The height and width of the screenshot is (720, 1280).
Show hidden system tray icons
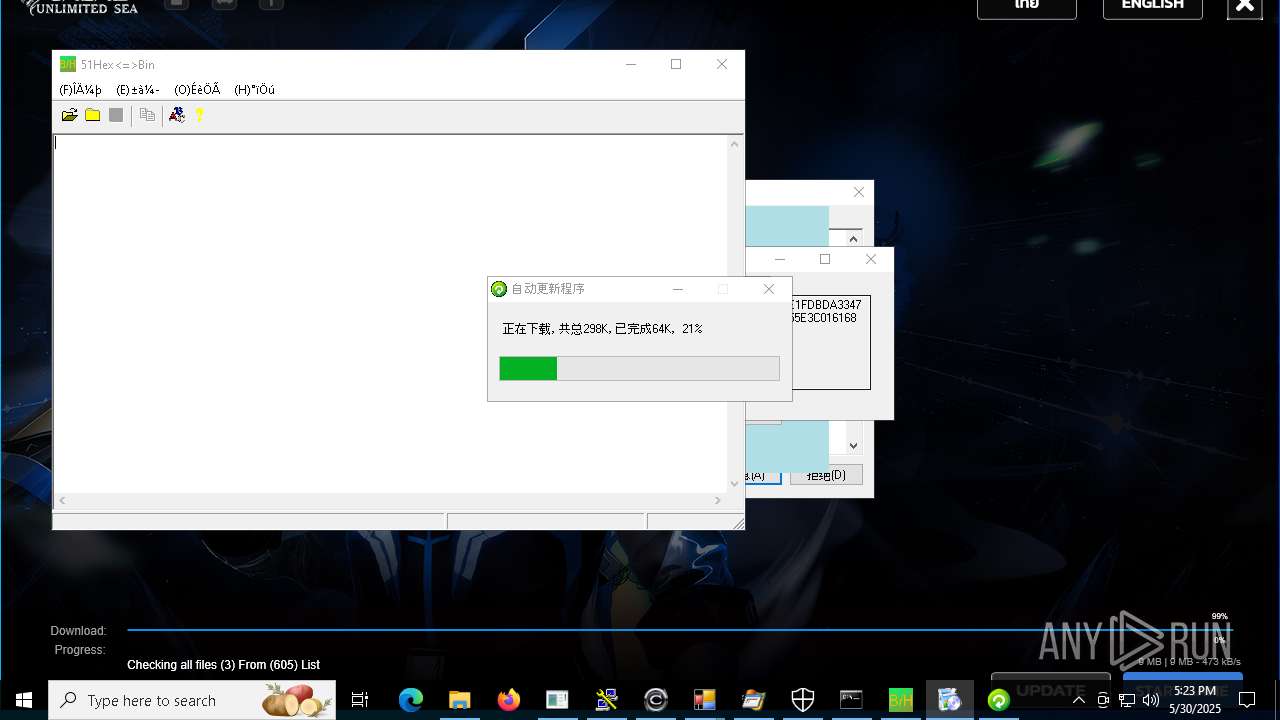coord(1078,700)
